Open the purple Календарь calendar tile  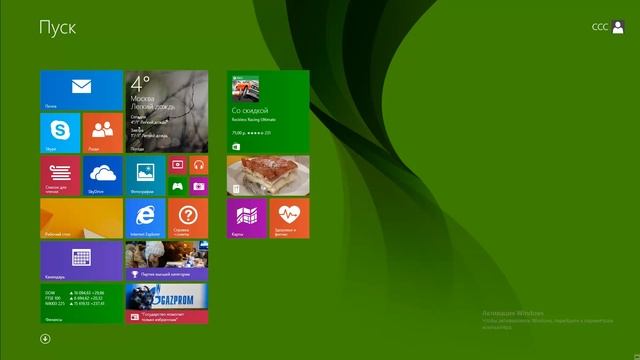point(82,261)
